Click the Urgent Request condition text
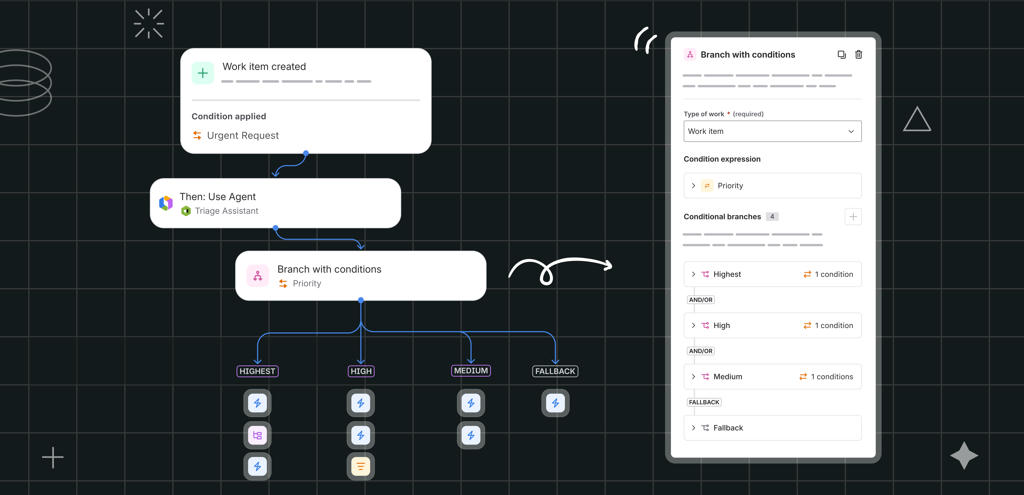Image resolution: width=1024 pixels, height=495 pixels. (243, 136)
